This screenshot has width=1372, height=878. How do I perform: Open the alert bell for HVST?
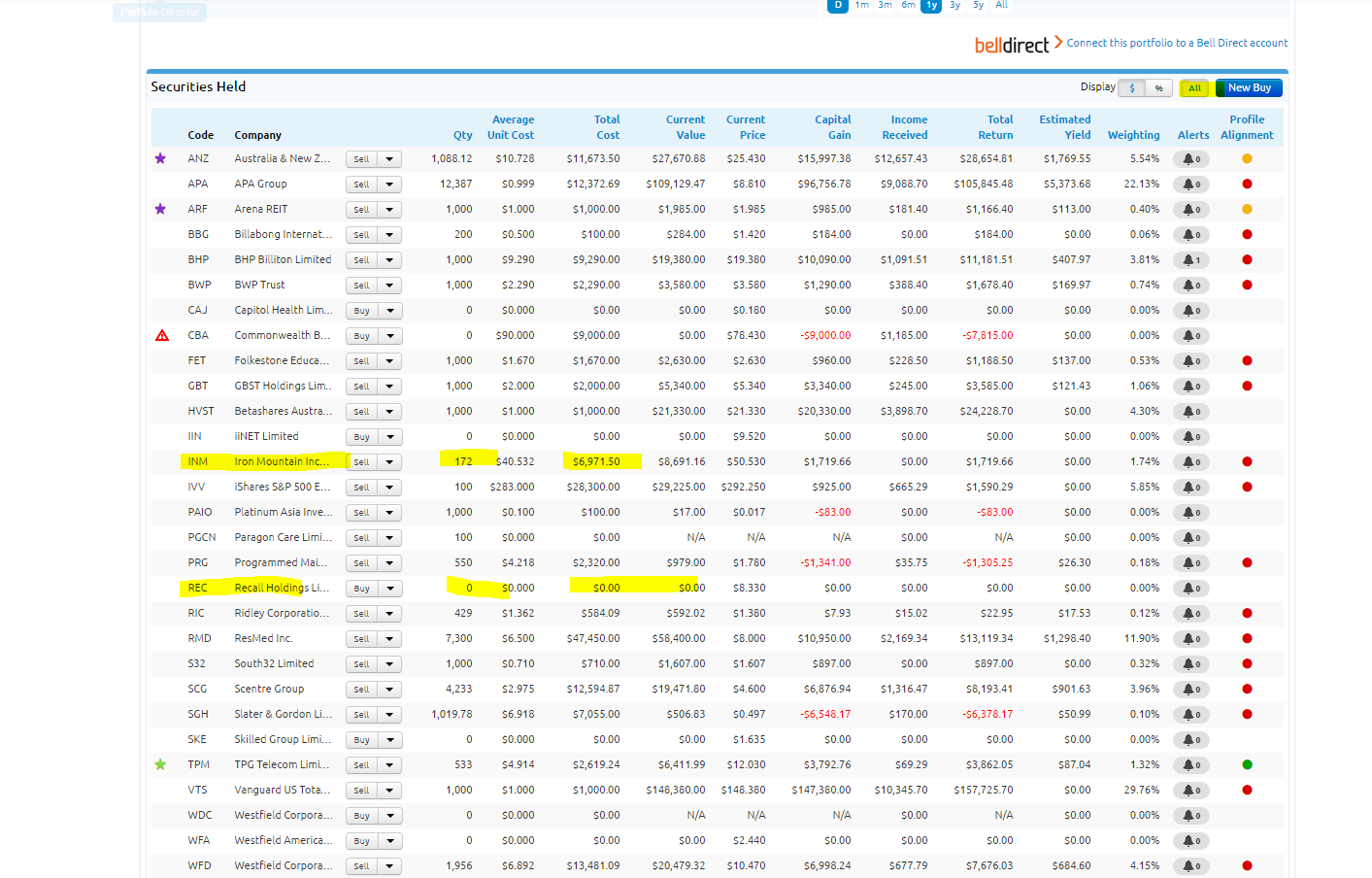1191,412
